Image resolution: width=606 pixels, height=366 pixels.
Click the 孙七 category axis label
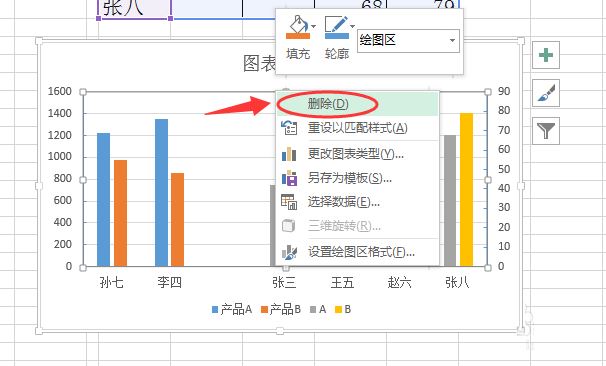tap(111, 283)
